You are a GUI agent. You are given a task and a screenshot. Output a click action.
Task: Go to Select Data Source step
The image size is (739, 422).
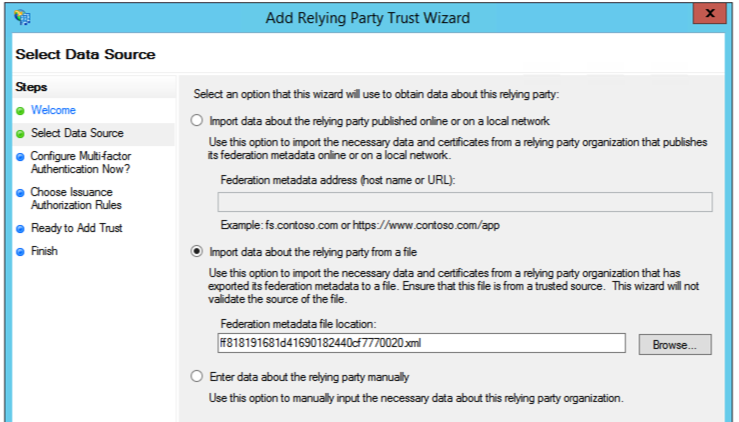[77, 133]
